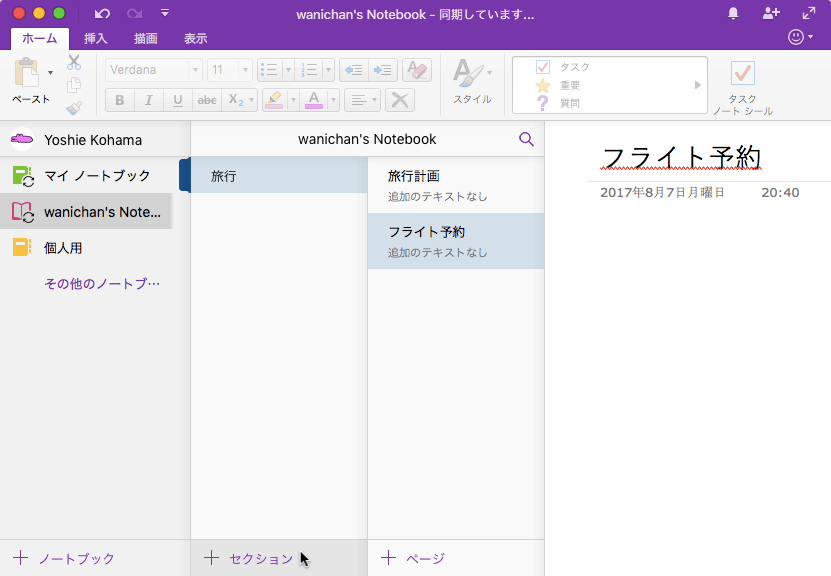Open その他のノートブック link
The width and height of the screenshot is (831, 576).
(x=102, y=284)
